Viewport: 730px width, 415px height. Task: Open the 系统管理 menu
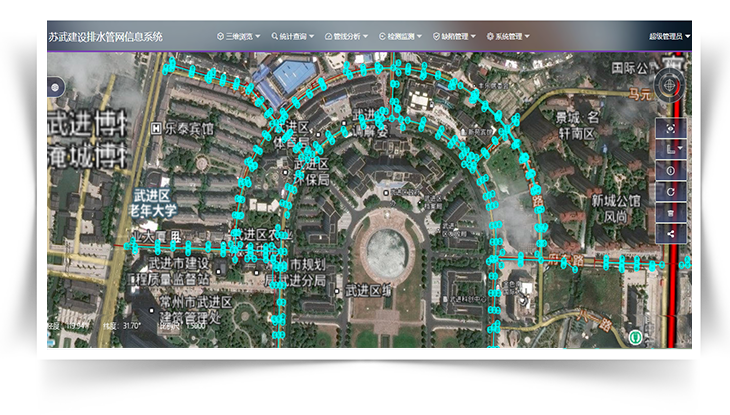coord(508,36)
